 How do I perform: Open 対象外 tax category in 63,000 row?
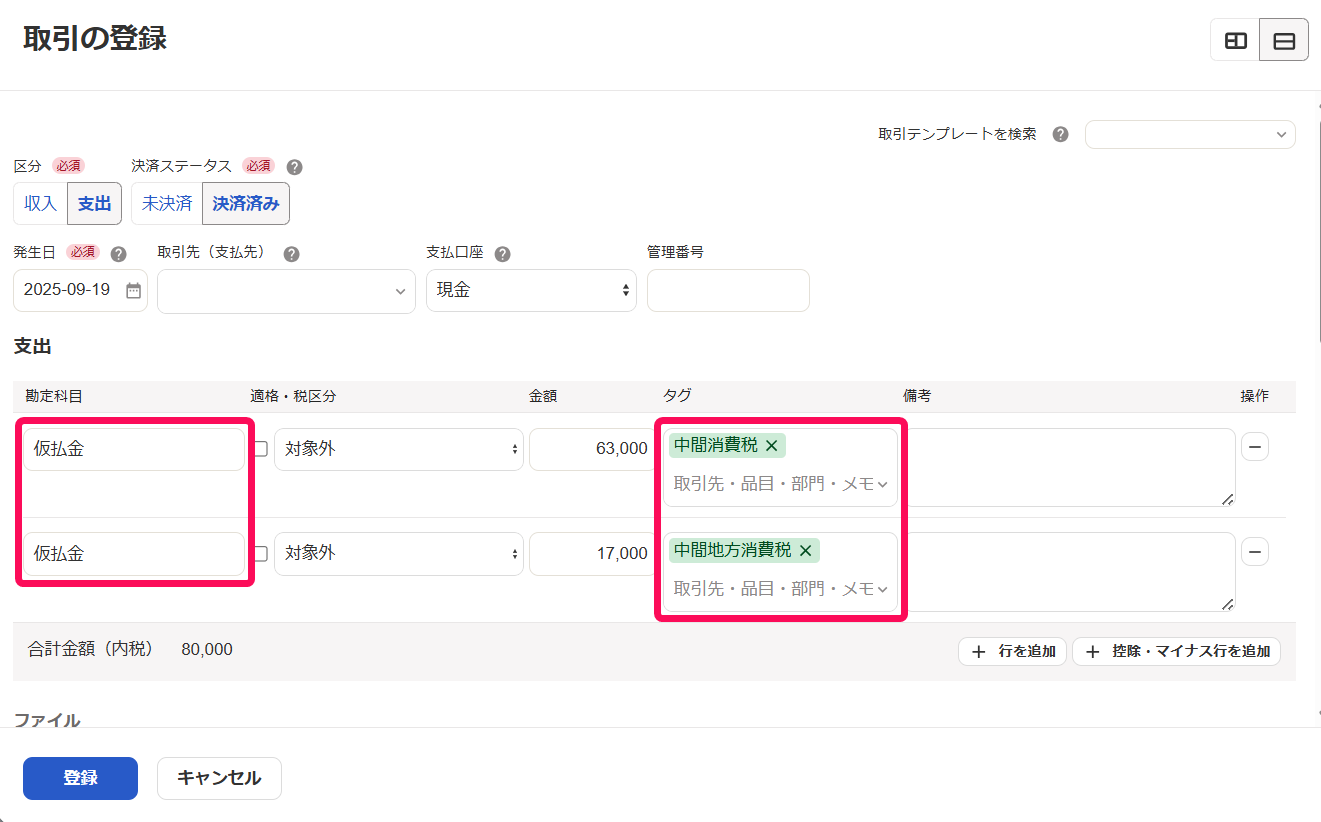pyautogui.click(x=398, y=449)
